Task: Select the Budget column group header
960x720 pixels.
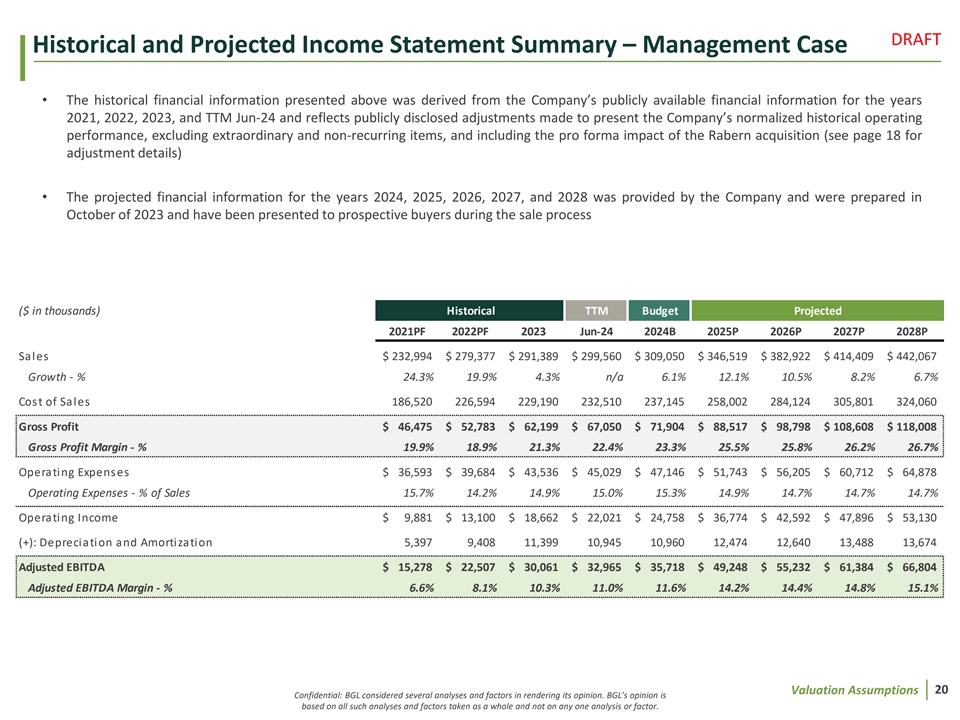Action: coord(659,310)
